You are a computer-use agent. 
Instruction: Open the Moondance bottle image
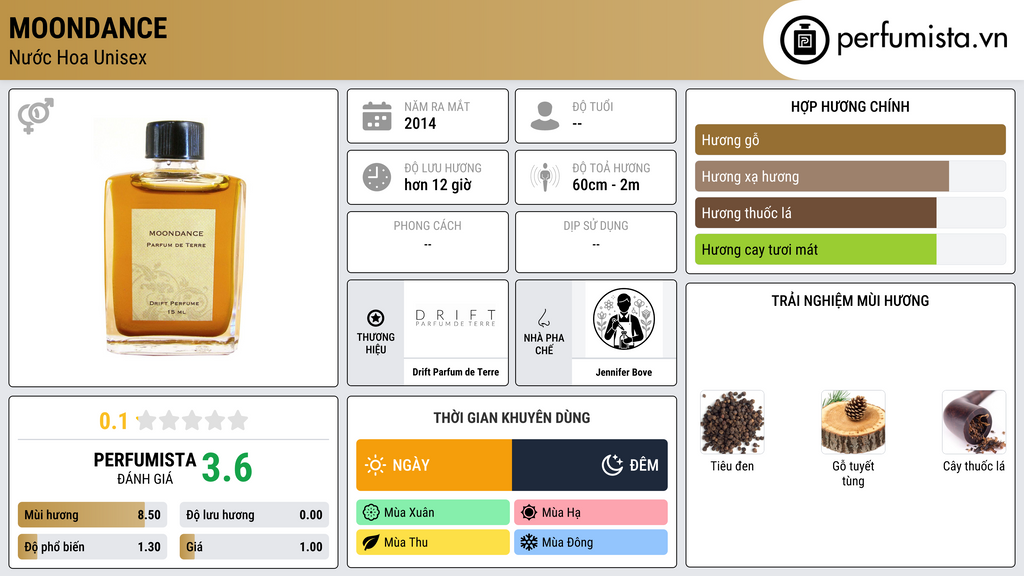175,238
